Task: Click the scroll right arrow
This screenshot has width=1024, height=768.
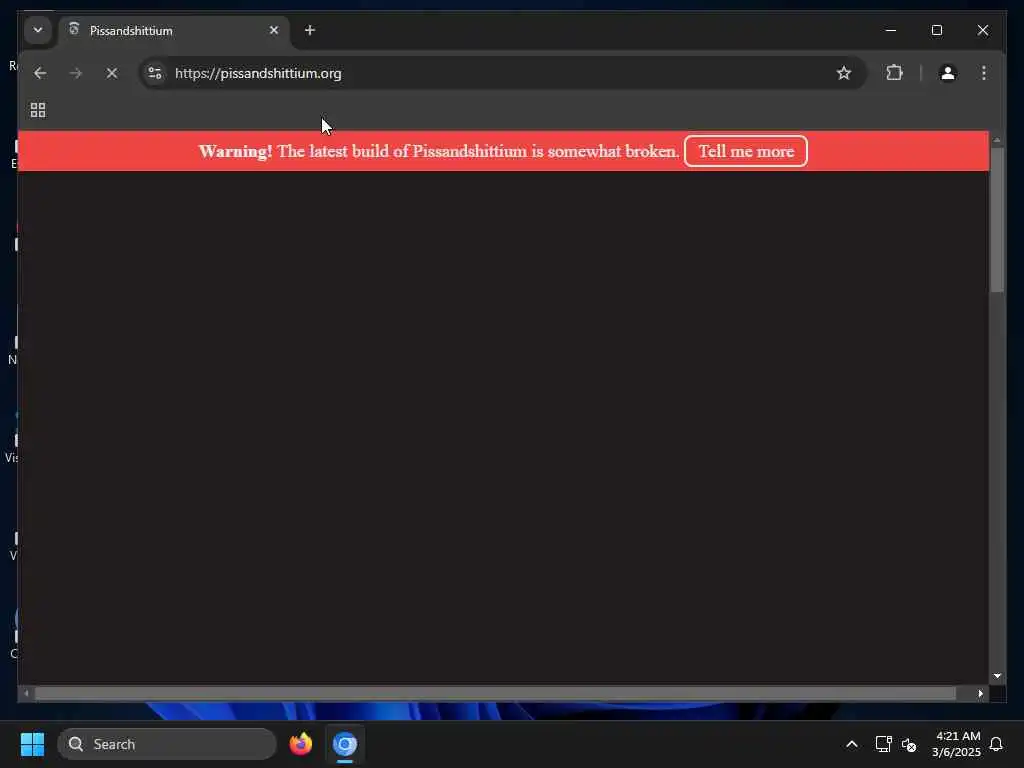Action: (980, 693)
